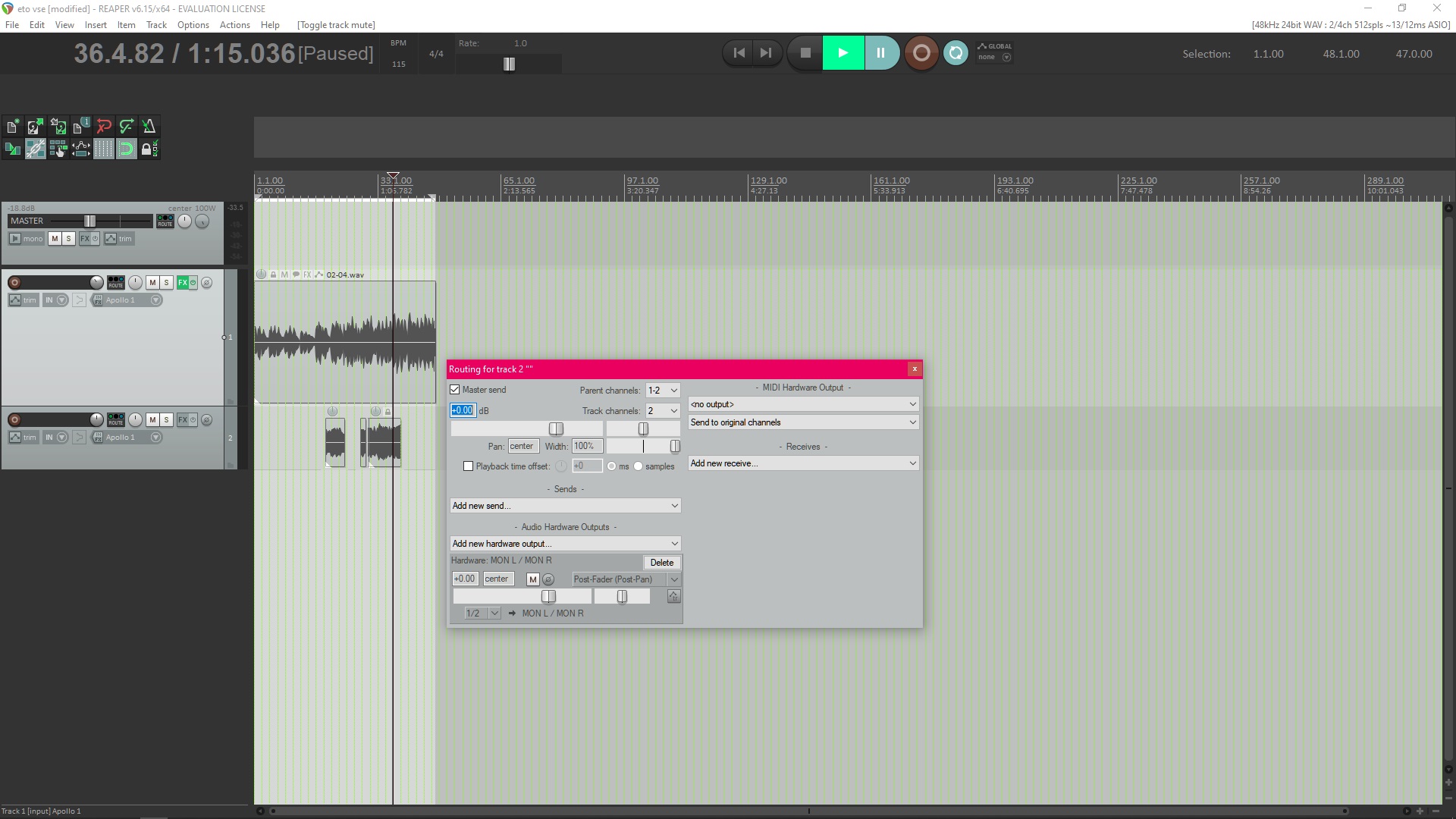Screen dimensions: 1456x819
Task: Enable the Playback time offset checkbox
Action: click(468, 466)
